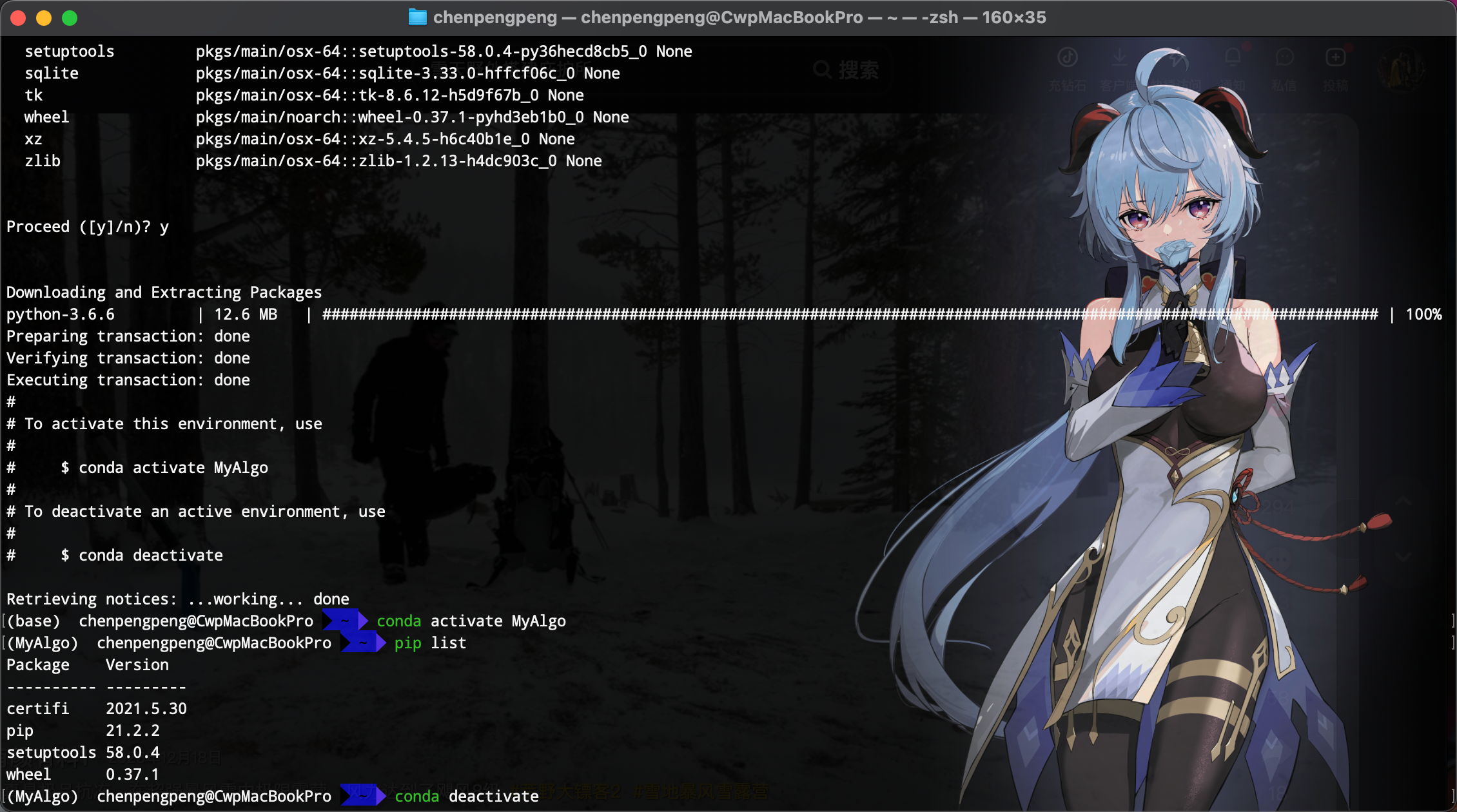Viewport: 1457px width, 812px height.
Task: Select the 'Verifying transaction: done' line
Action: 128,358
